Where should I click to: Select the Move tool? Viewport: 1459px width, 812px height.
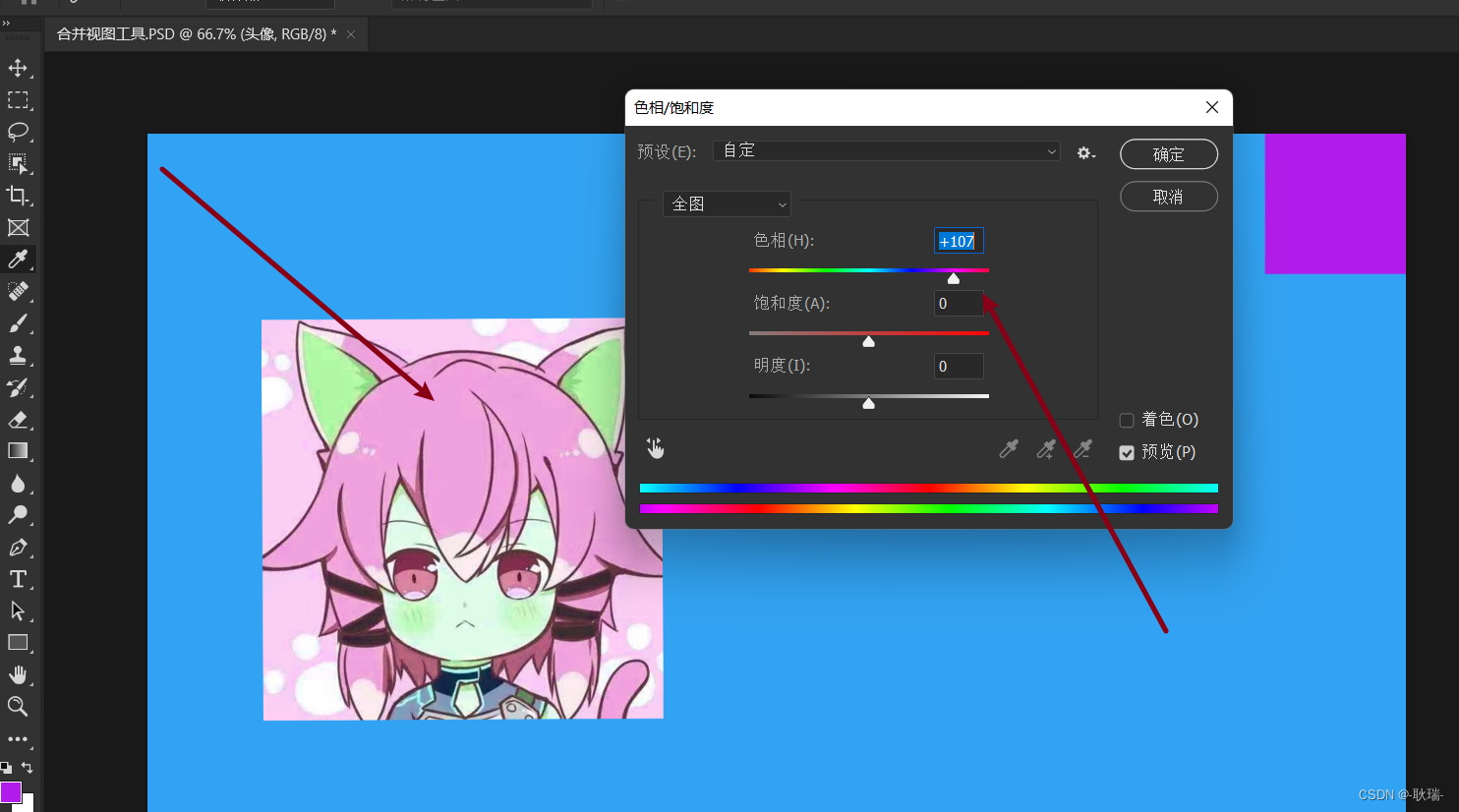20,69
